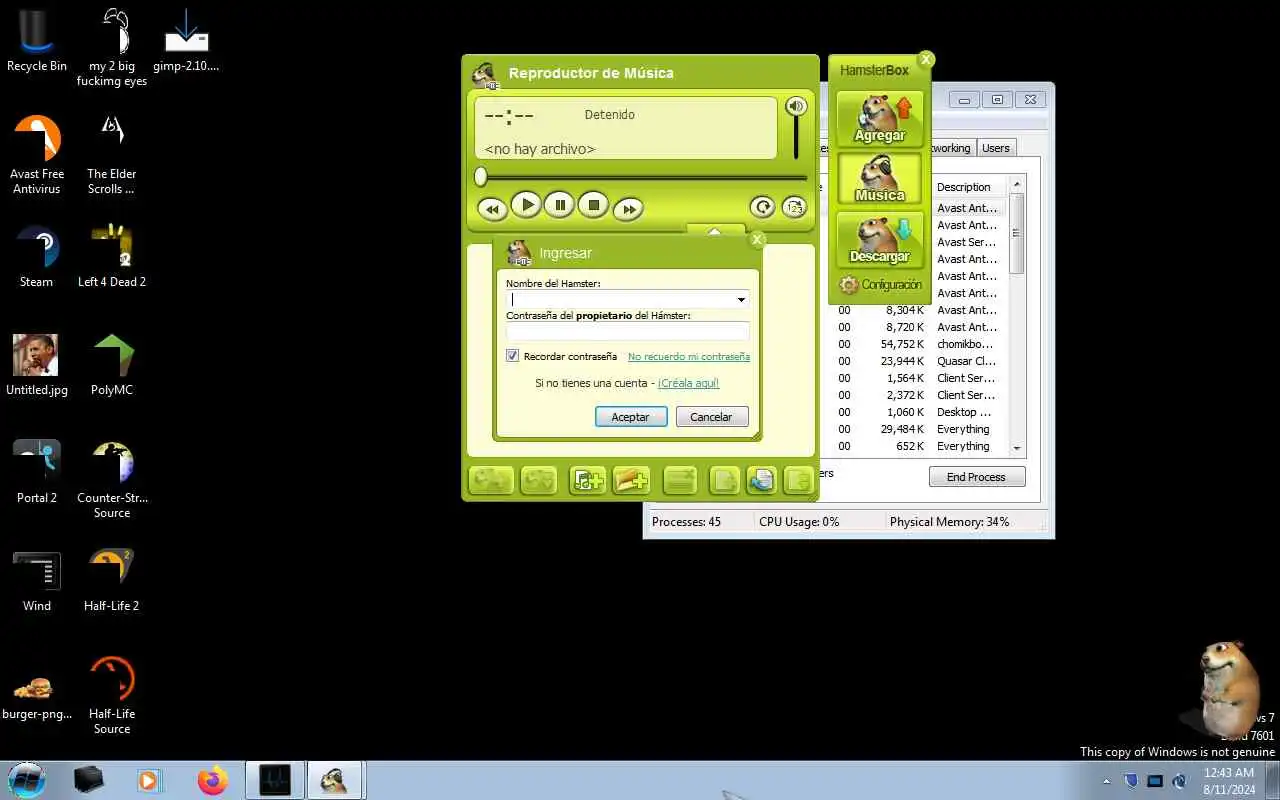The width and height of the screenshot is (1280, 800).
Task: Skip to previous track with rewind button
Action: tap(491, 209)
